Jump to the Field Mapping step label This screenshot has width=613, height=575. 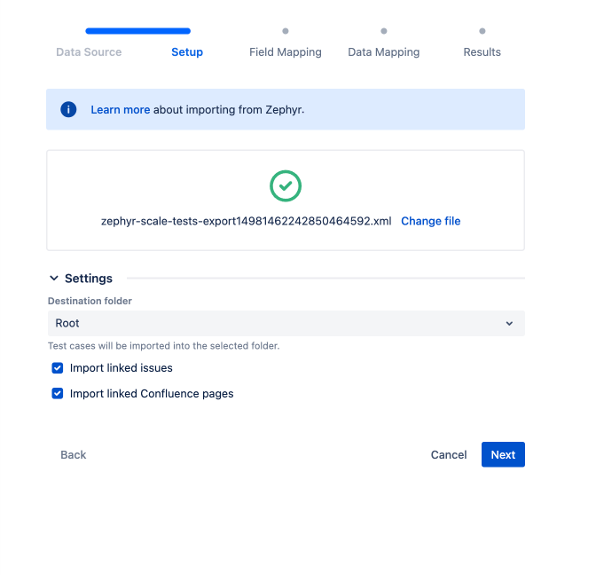point(285,52)
